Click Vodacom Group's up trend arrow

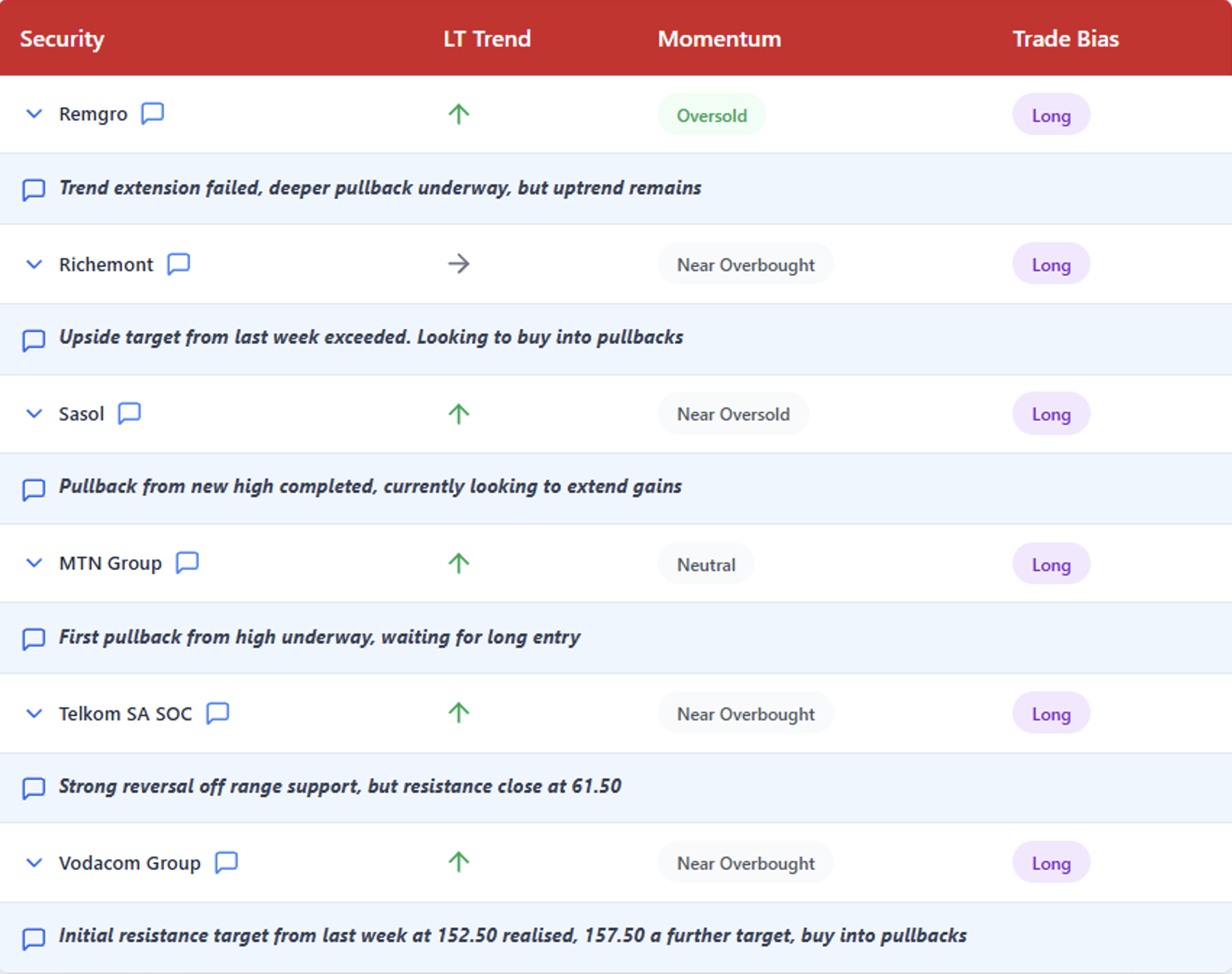point(459,862)
